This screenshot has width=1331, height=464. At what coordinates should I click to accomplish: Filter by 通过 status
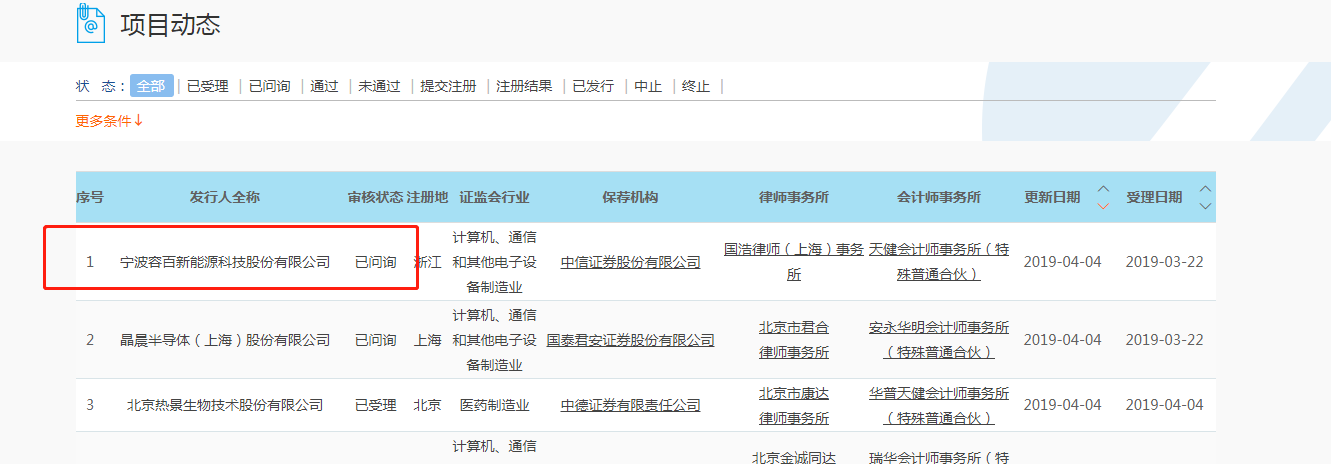324,86
